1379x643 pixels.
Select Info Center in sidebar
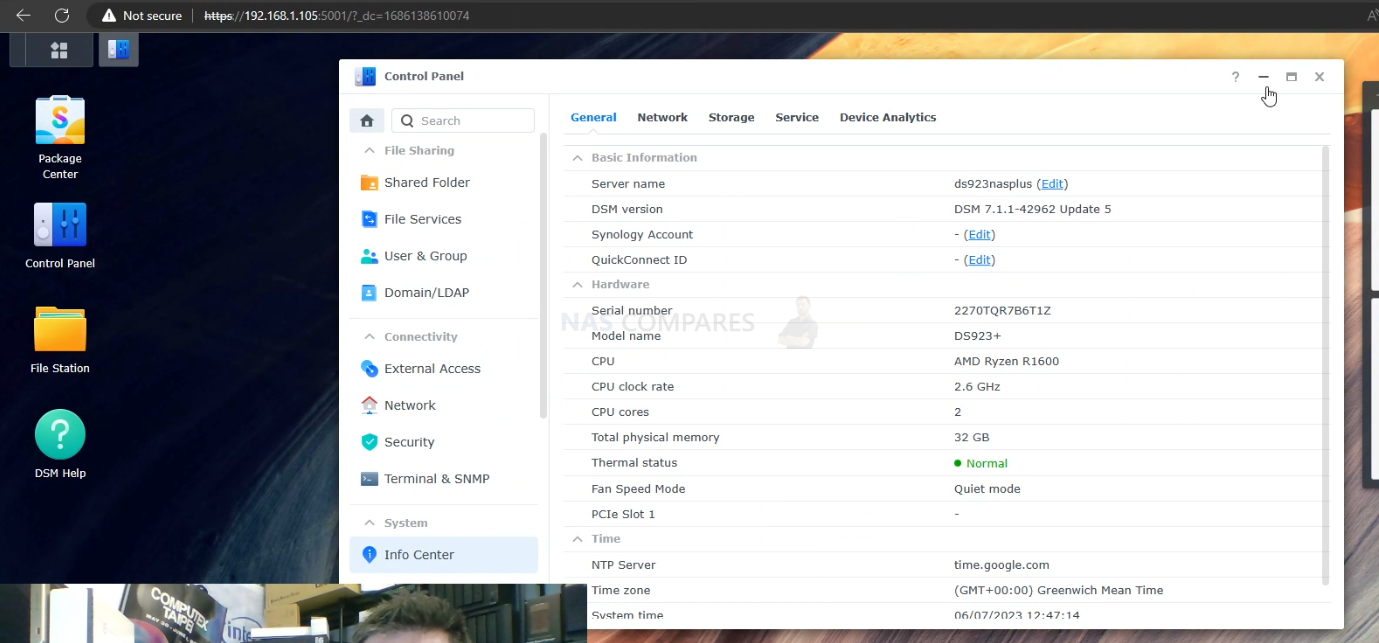pos(443,555)
